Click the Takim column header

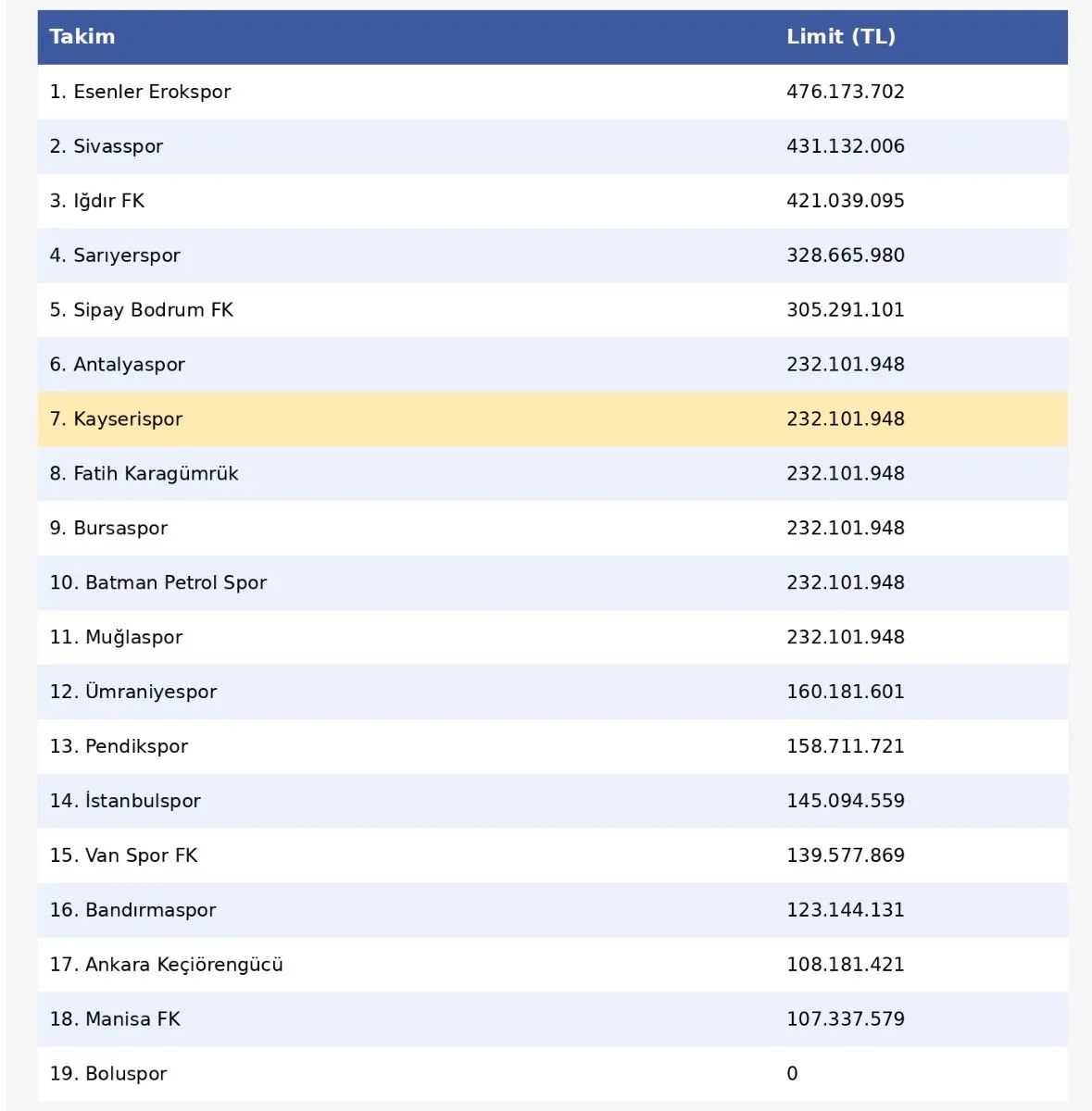coord(82,36)
